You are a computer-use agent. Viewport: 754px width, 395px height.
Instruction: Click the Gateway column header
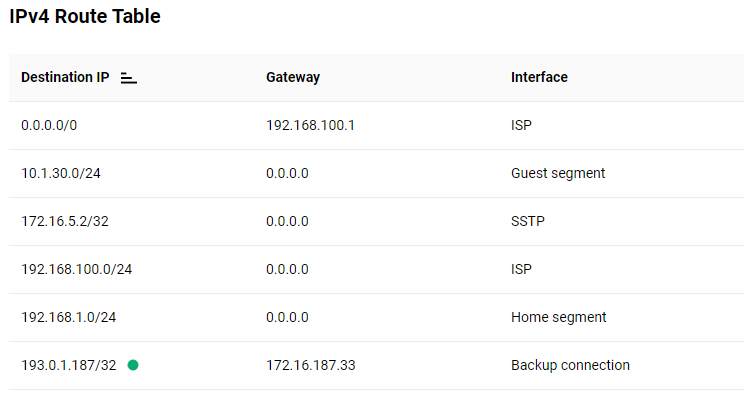coord(293,77)
